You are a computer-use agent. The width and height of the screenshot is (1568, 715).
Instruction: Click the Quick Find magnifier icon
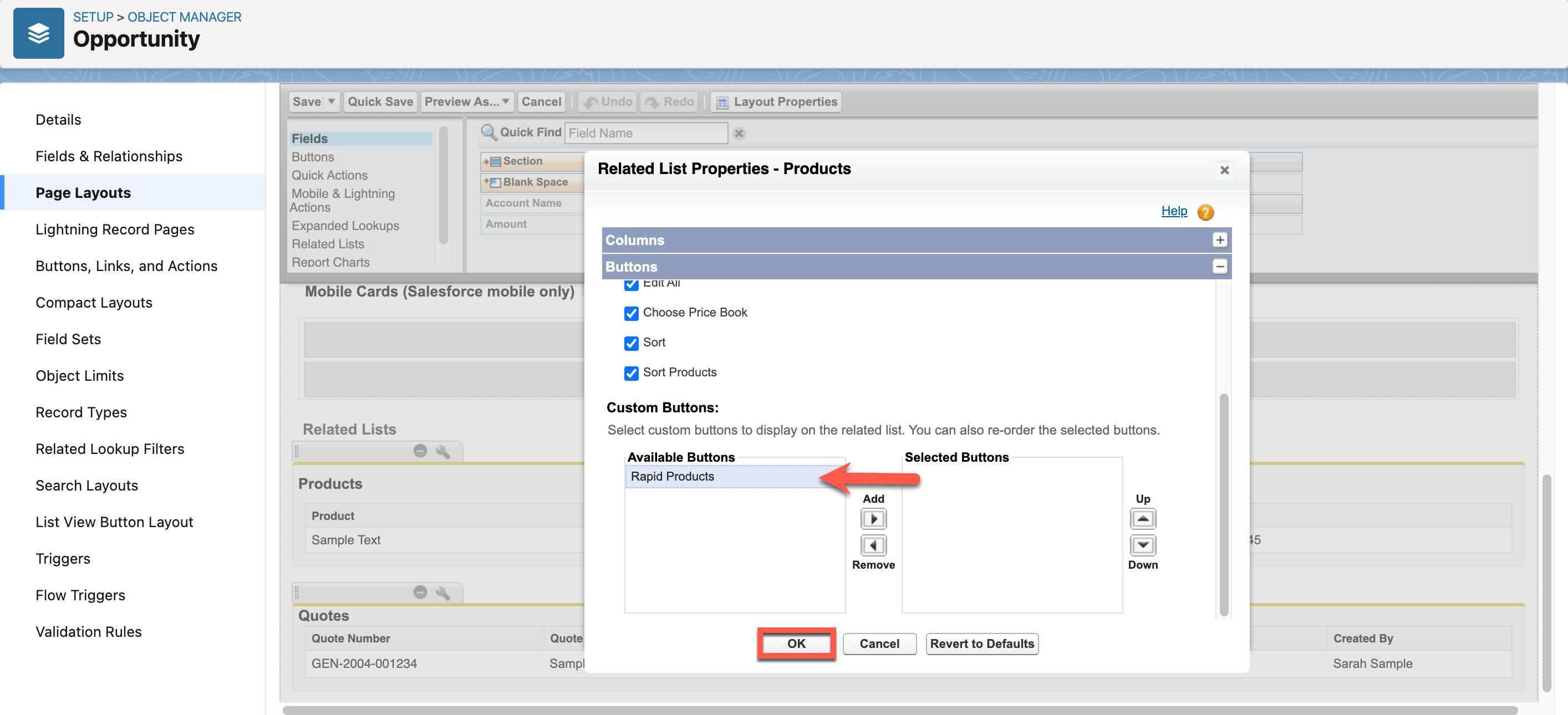(489, 132)
